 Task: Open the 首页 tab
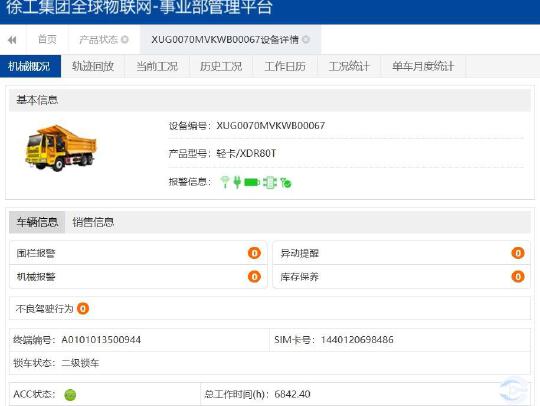tap(47, 40)
